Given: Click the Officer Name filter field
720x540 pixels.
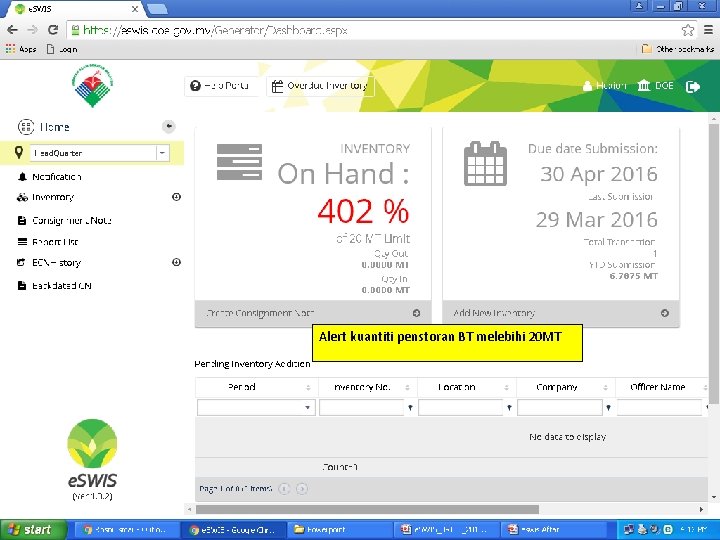Looking at the screenshot, I should [659, 407].
